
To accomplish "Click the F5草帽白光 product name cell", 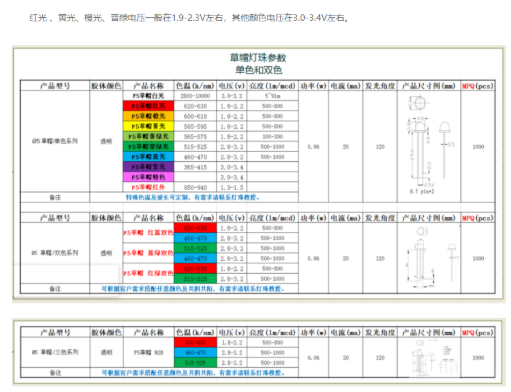I will tap(148, 96).
